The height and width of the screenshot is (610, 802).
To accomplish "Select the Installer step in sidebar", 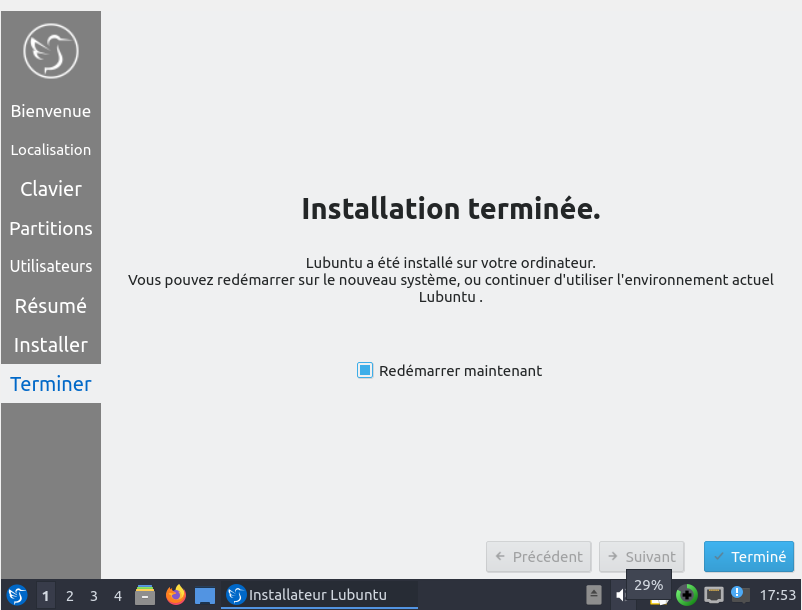I will (51, 345).
